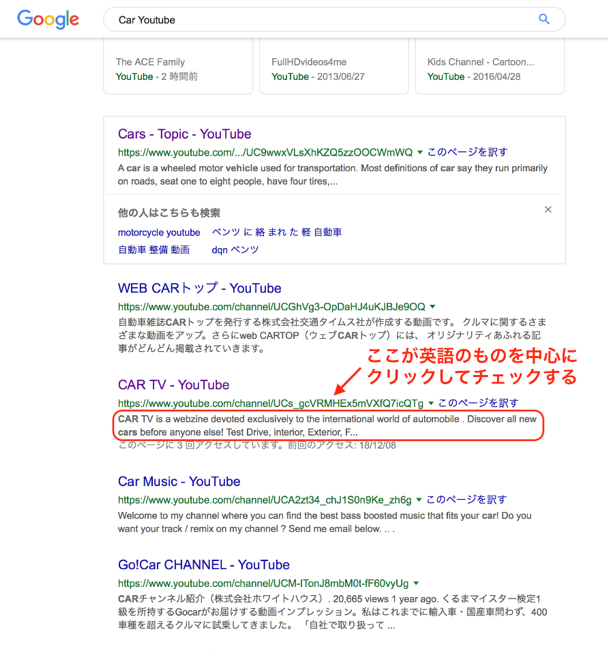Screen dimensions: 608x656
Task: Click the 前回のアクセス: 18/12/08 visit note
Action: point(341,446)
